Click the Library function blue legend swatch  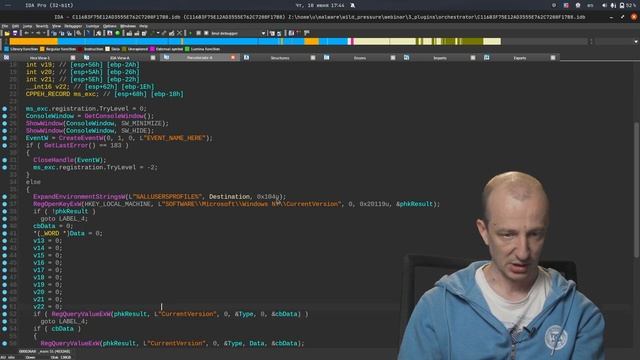click(6, 49)
